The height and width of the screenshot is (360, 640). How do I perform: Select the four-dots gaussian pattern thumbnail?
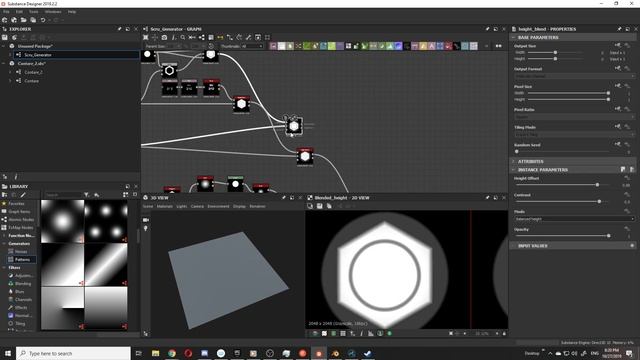coord(106,221)
